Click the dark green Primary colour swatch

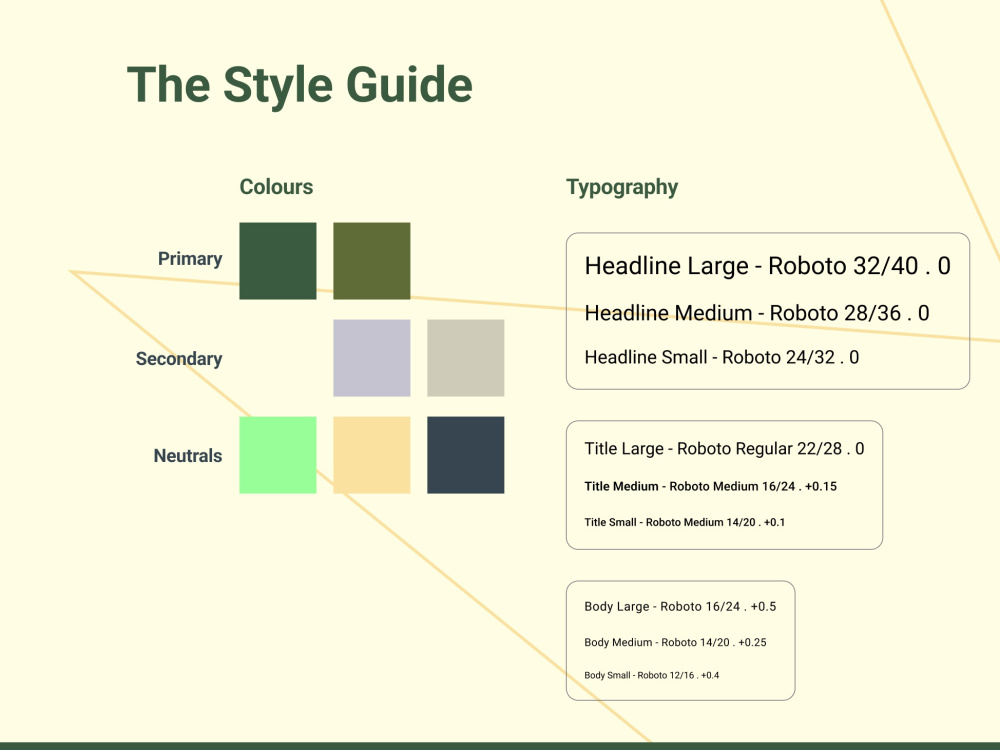(x=277, y=261)
